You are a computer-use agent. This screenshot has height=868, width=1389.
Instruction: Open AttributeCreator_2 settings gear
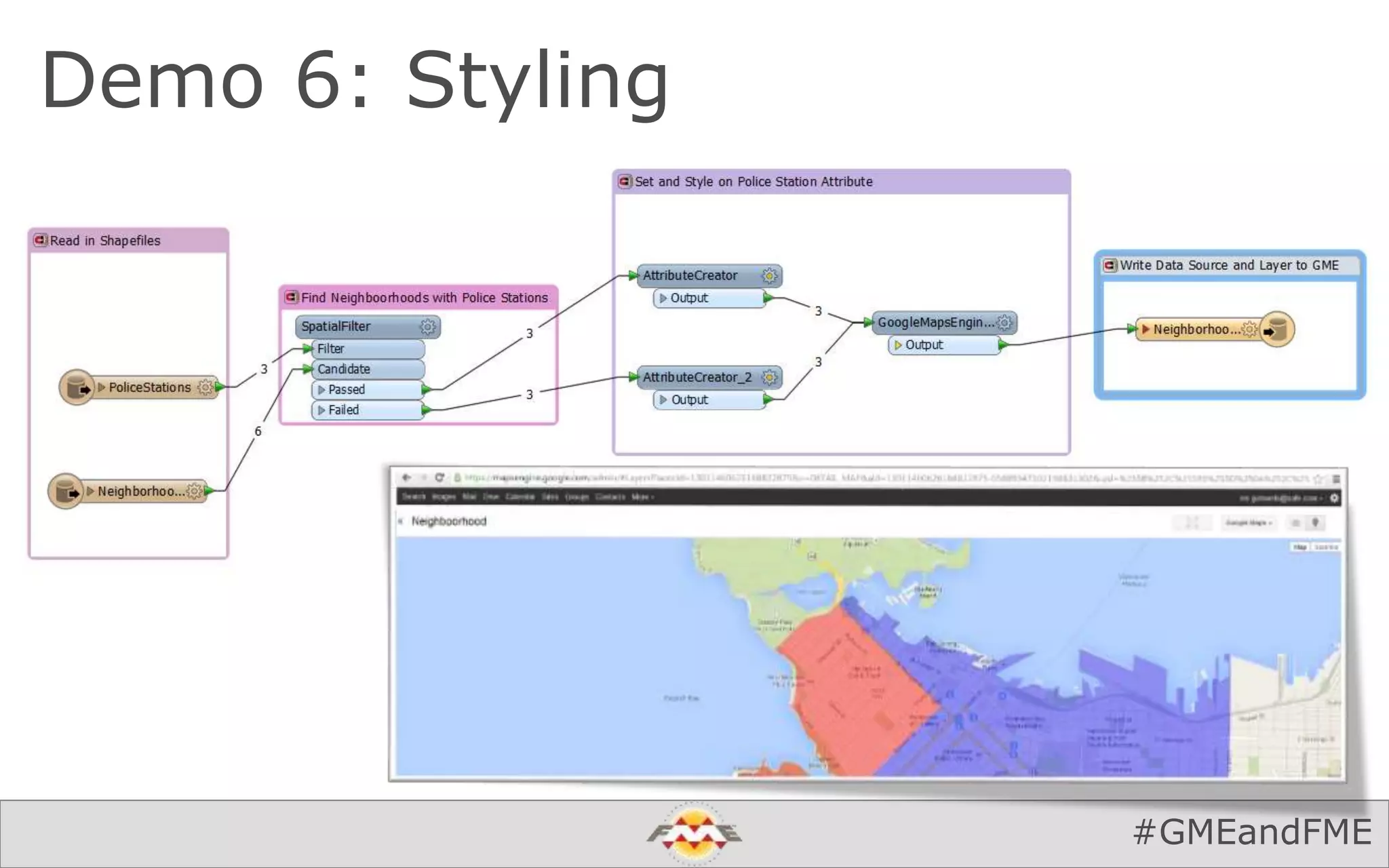(769, 378)
